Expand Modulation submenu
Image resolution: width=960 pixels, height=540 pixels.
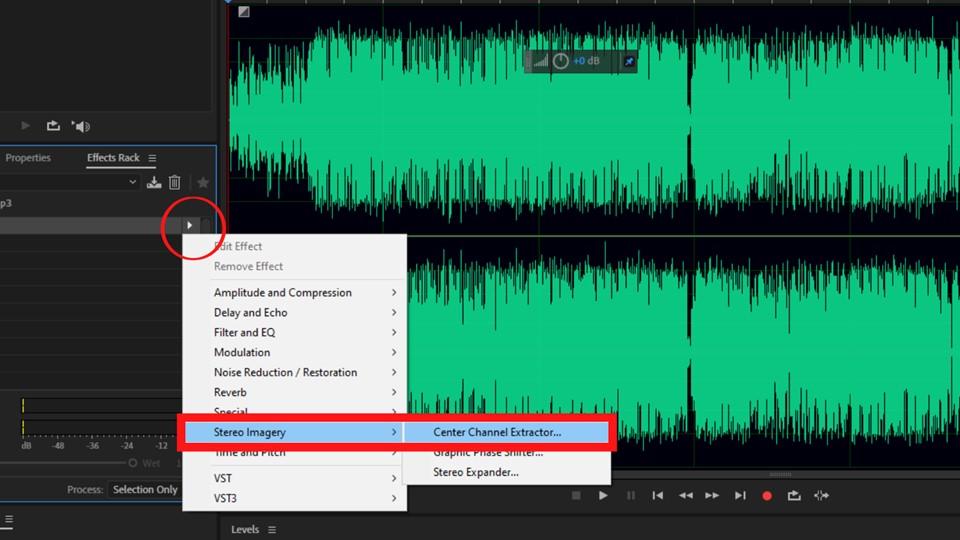tap(294, 352)
